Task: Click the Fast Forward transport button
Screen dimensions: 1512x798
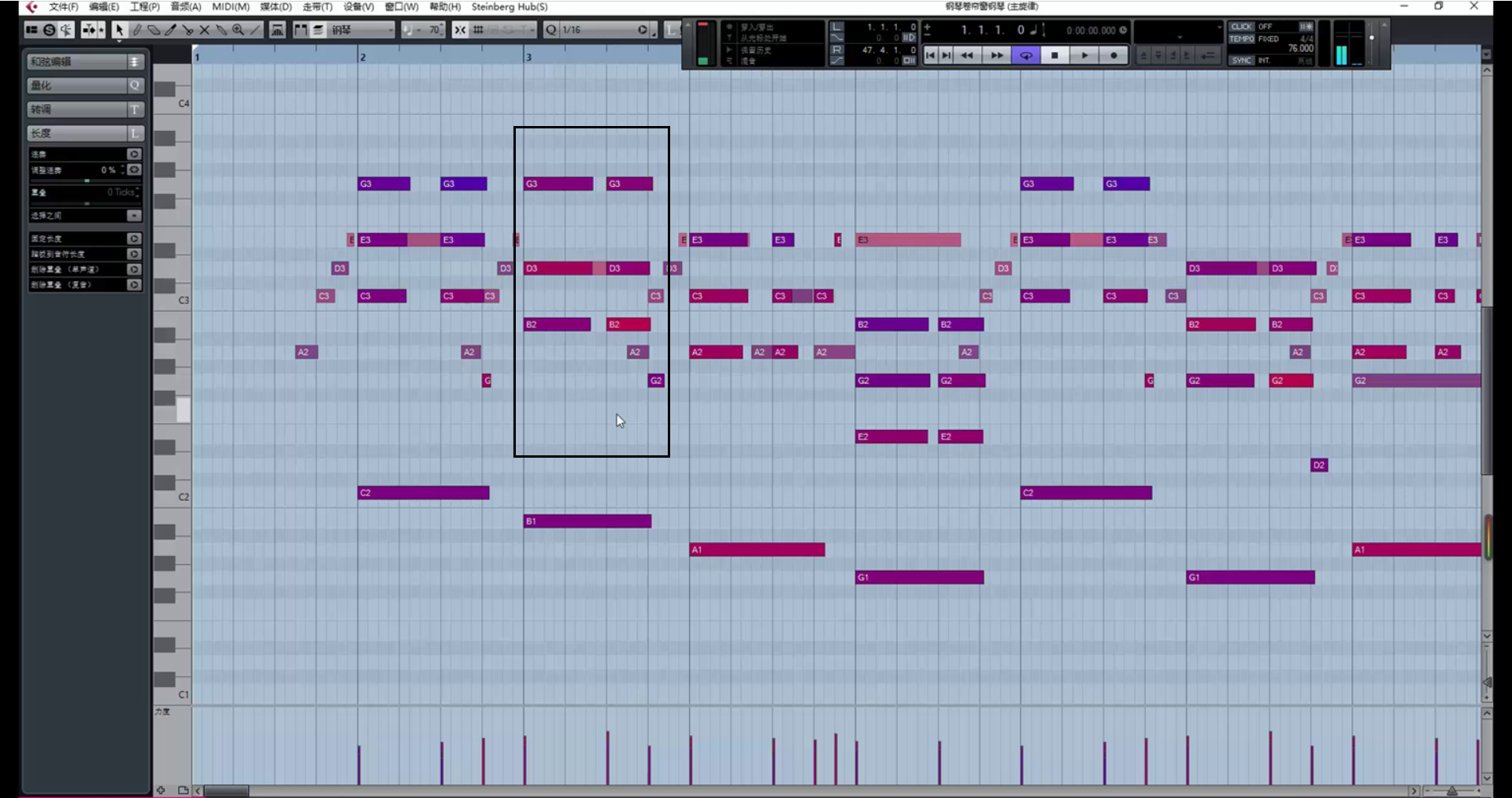Action: (x=997, y=55)
